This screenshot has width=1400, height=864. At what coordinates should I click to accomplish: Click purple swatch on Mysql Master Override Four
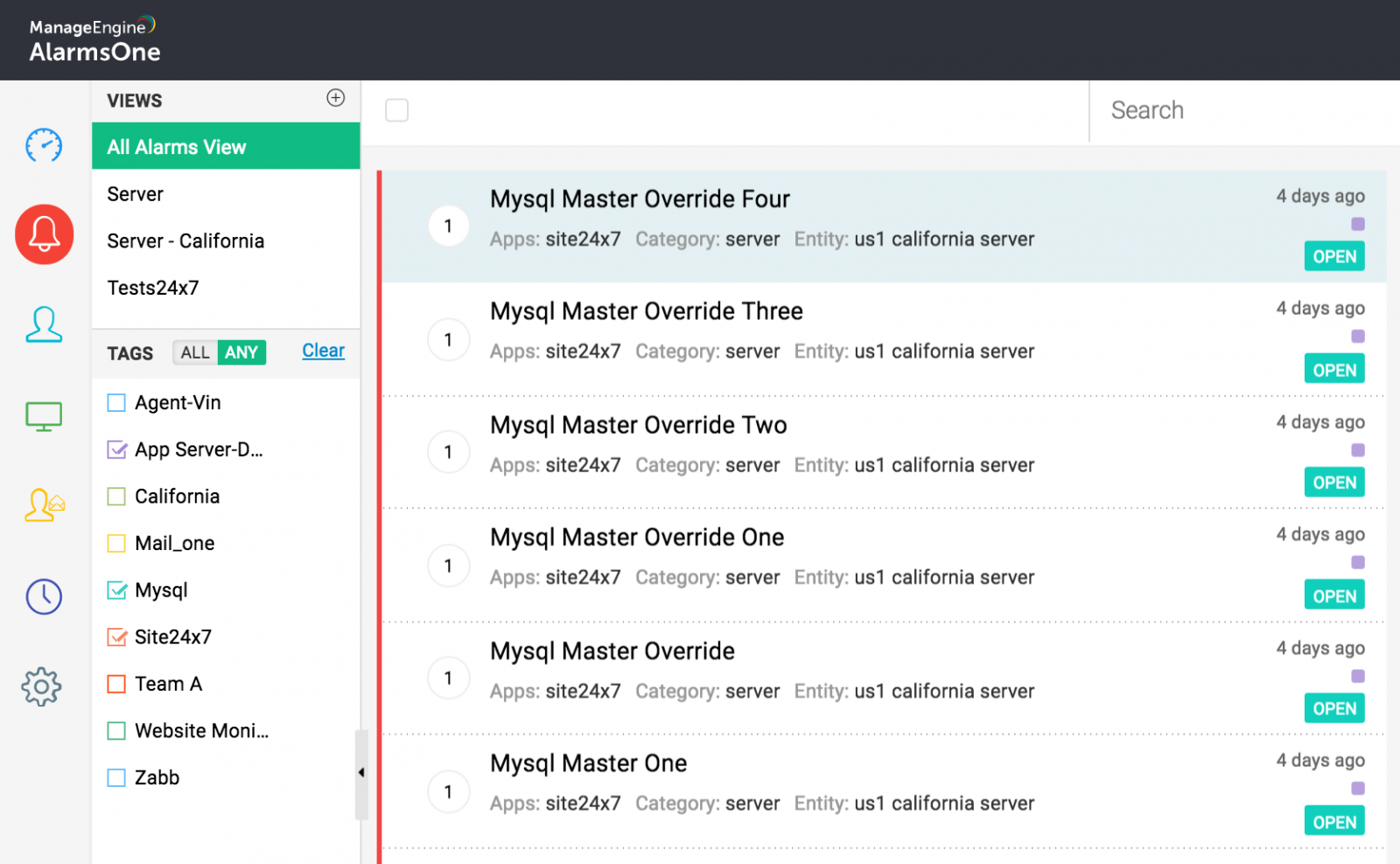1358,224
